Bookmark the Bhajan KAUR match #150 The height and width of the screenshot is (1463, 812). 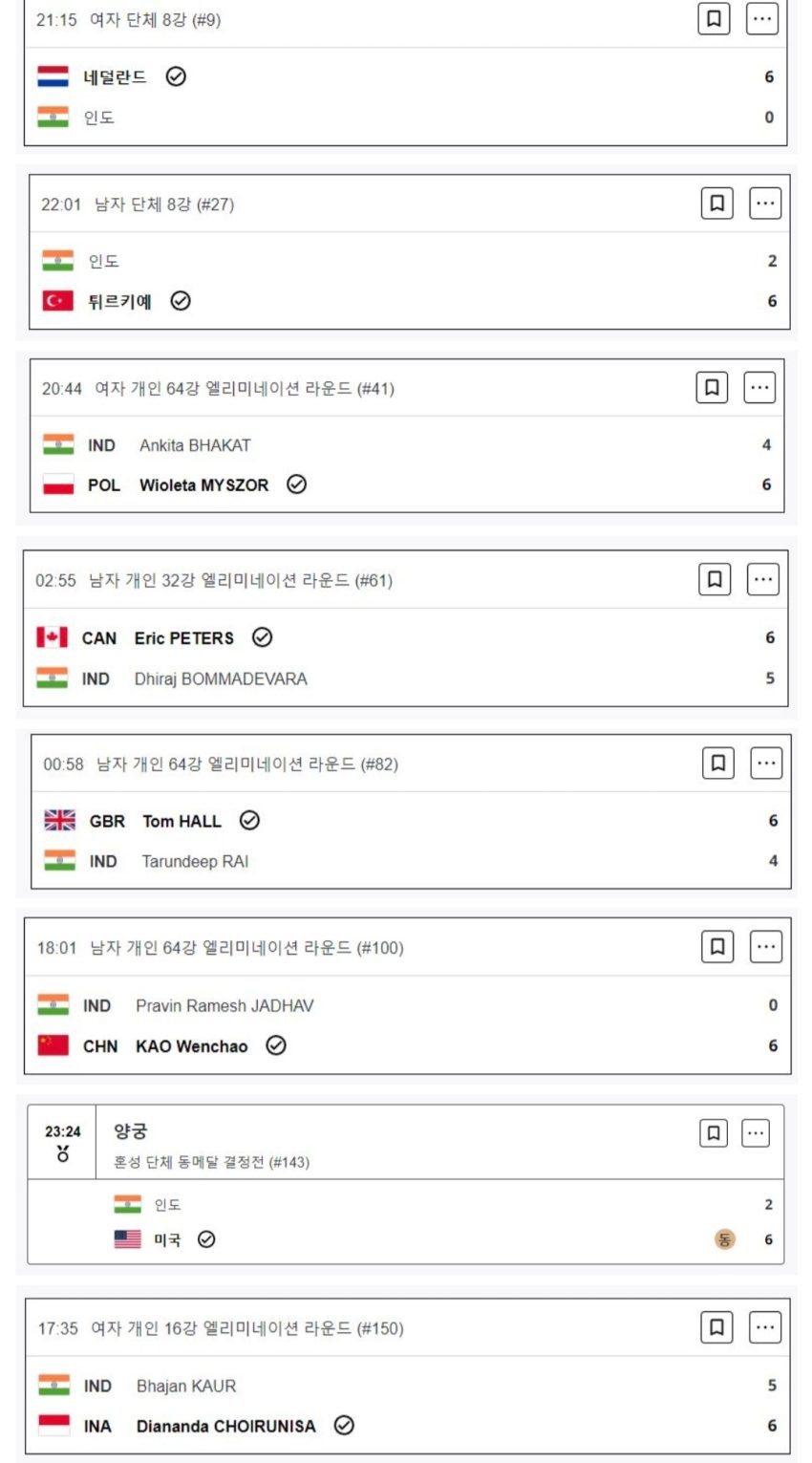(717, 1326)
